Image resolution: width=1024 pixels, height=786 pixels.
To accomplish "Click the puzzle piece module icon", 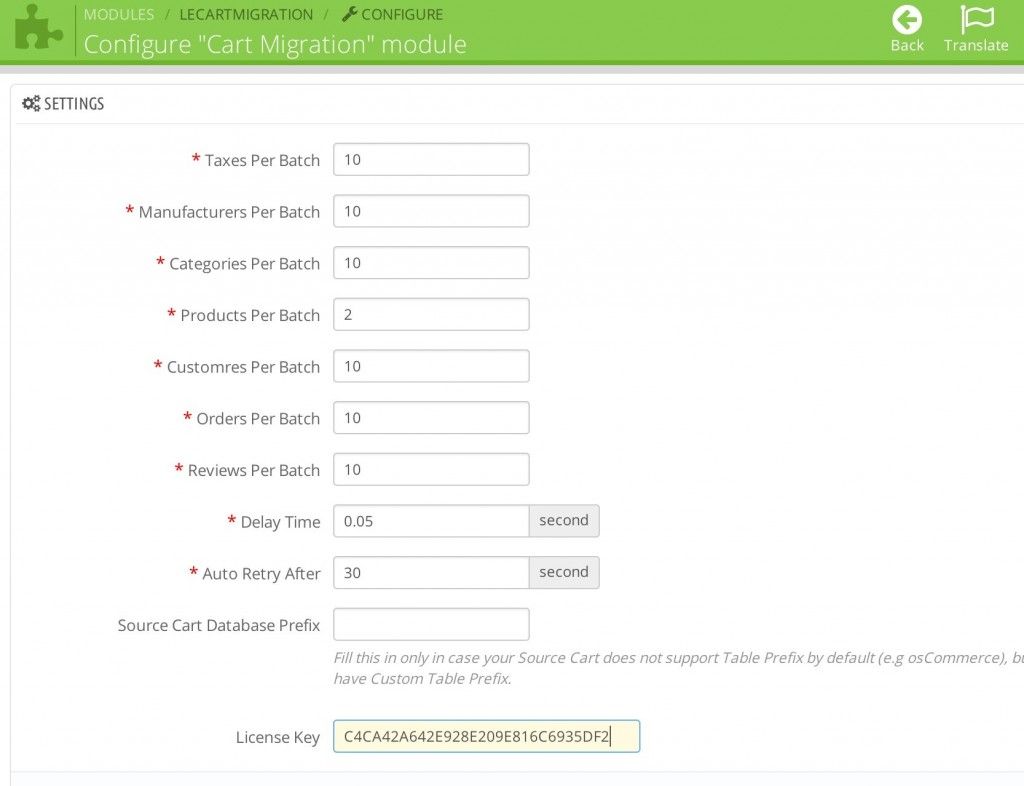I will pyautogui.click(x=39, y=28).
